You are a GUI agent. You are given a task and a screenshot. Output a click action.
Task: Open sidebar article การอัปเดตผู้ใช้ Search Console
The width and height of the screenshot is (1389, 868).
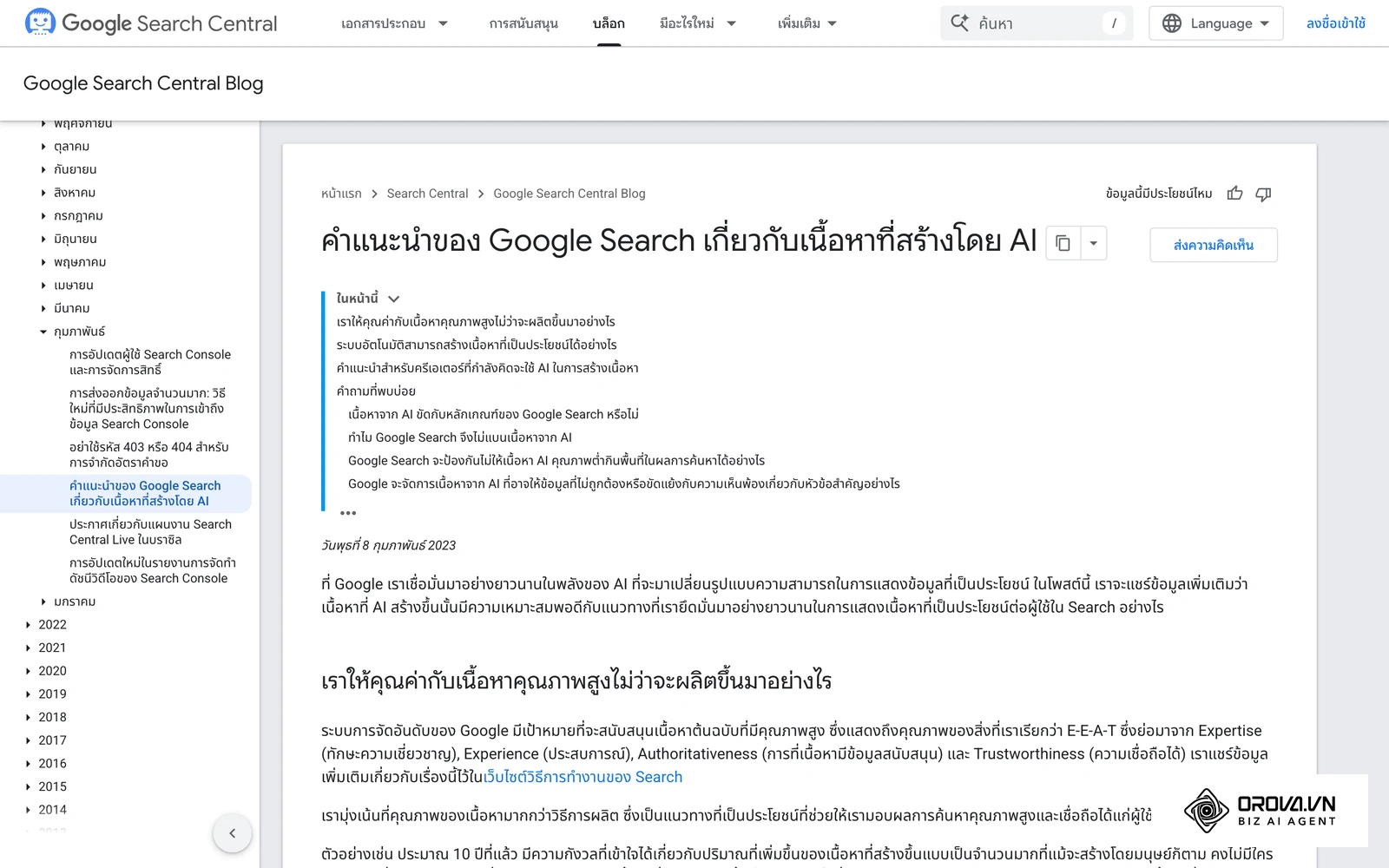pyautogui.click(x=150, y=362)
